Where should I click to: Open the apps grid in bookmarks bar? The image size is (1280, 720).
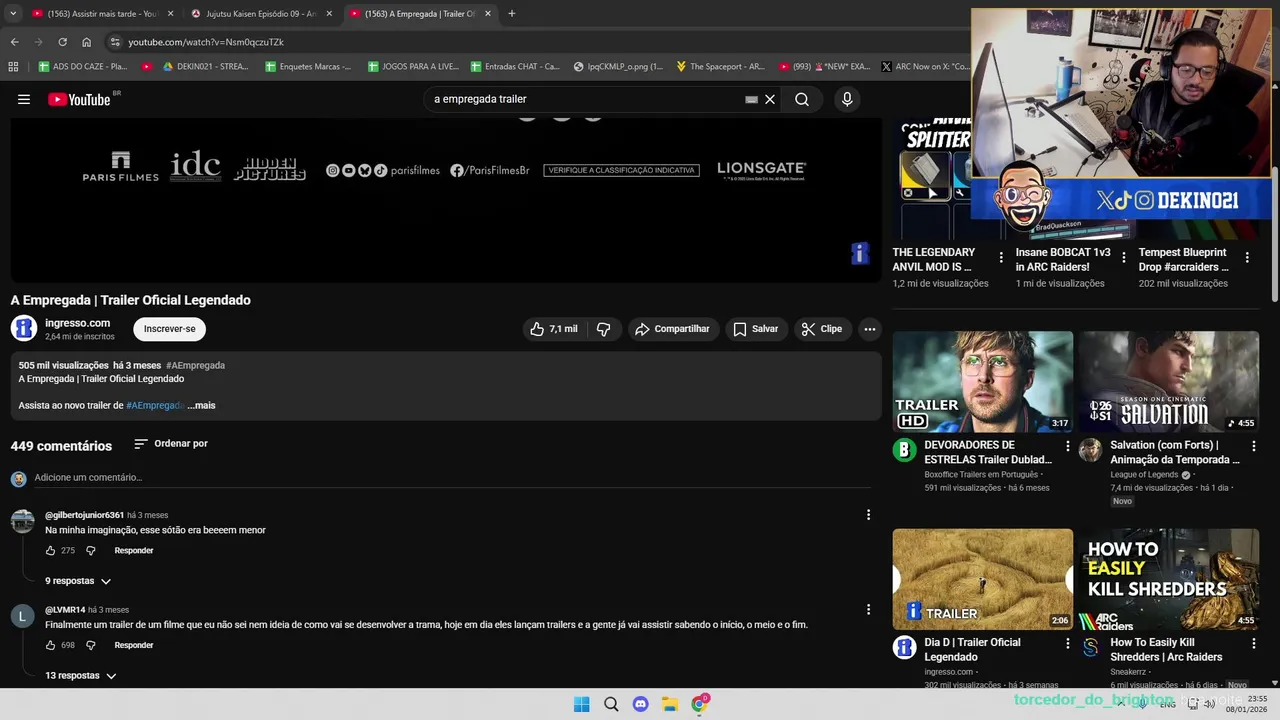[13, 67]
